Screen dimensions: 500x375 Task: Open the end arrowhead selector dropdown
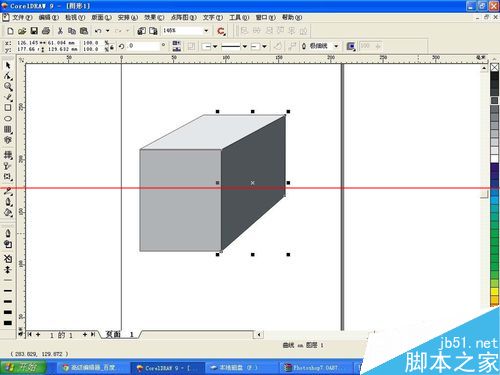[264, 46]
